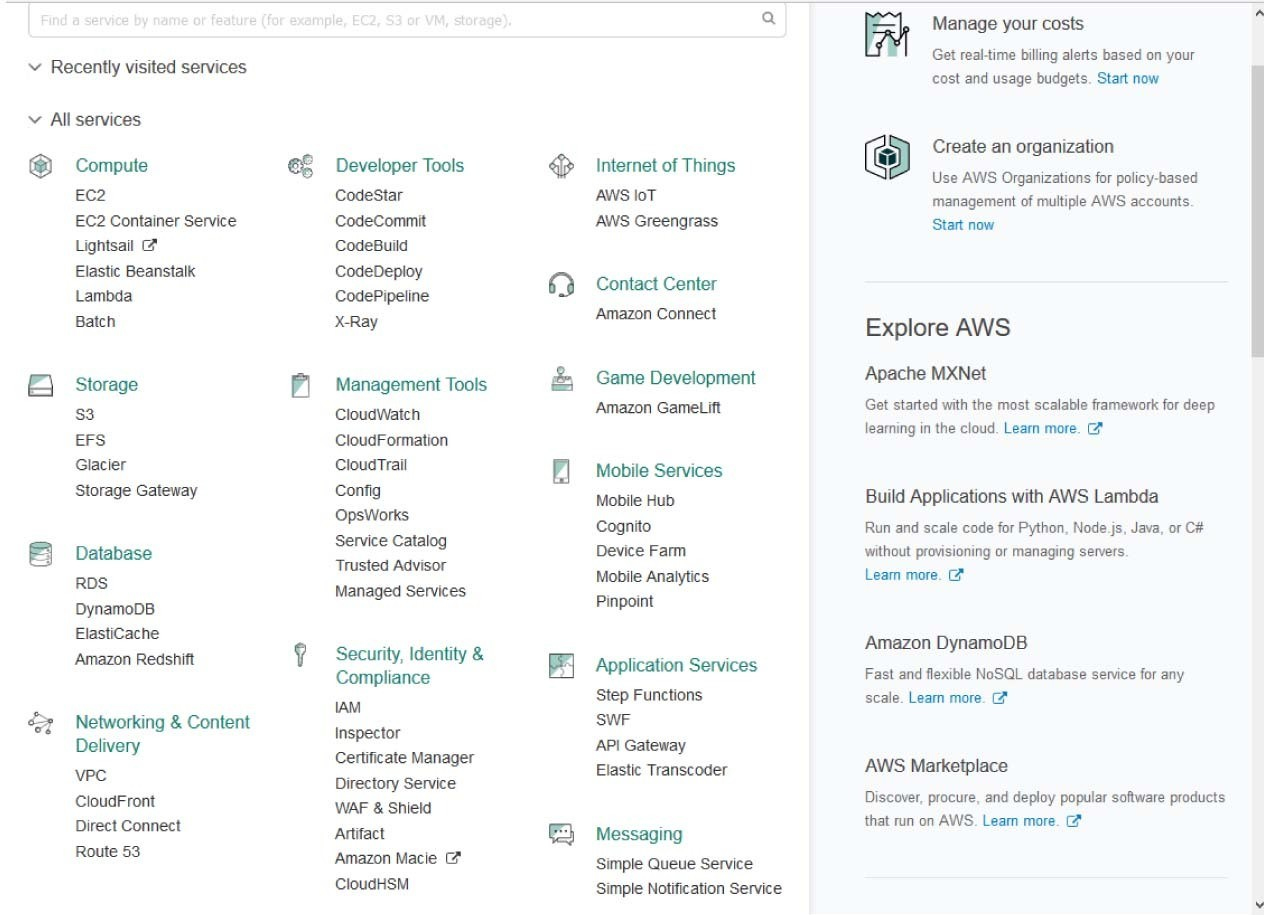Open the CodePipeline service
Screen dimensions: 1264x915
(382, 296)
